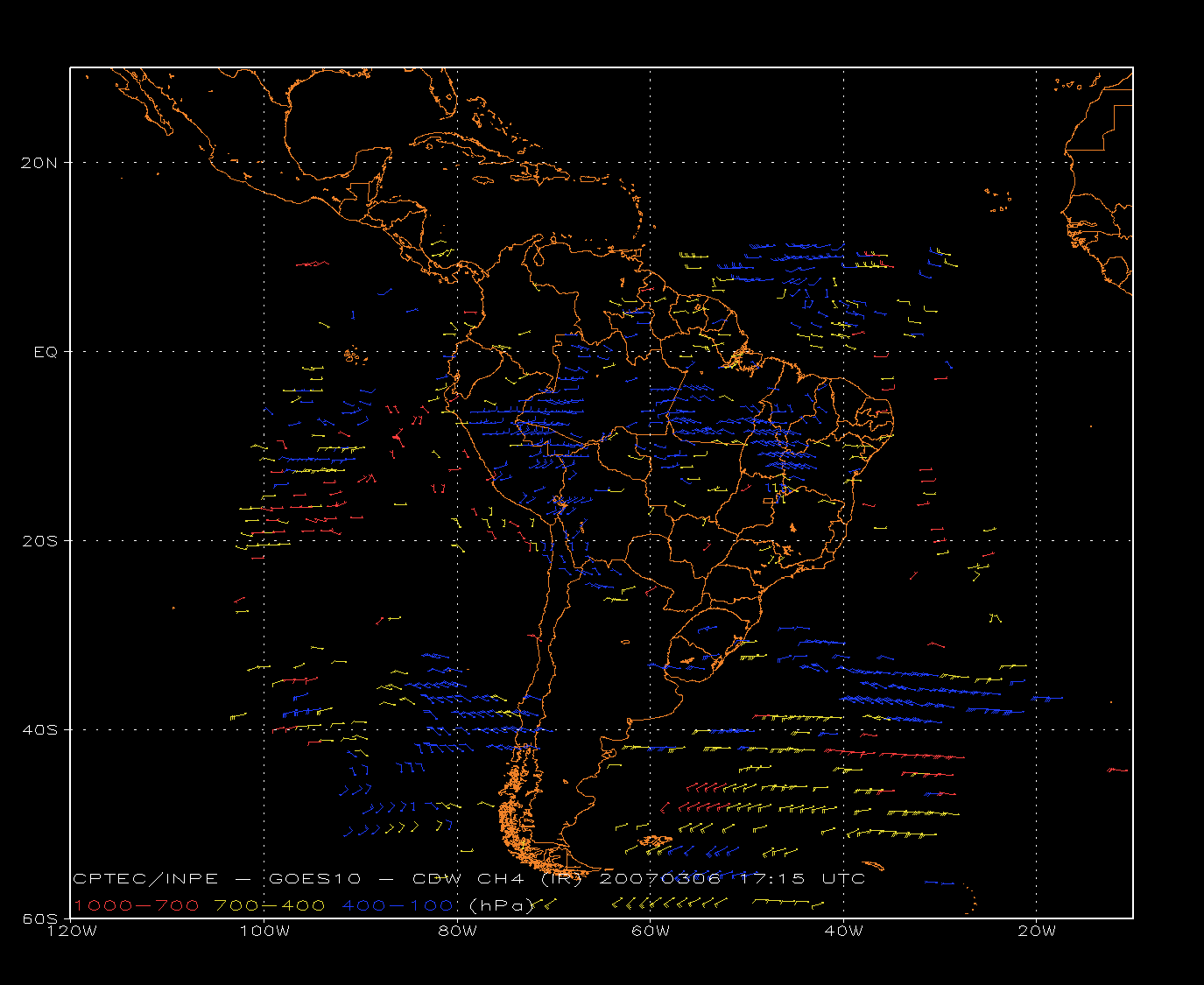Select the 20W longitude label

[x=1037, y=931]
